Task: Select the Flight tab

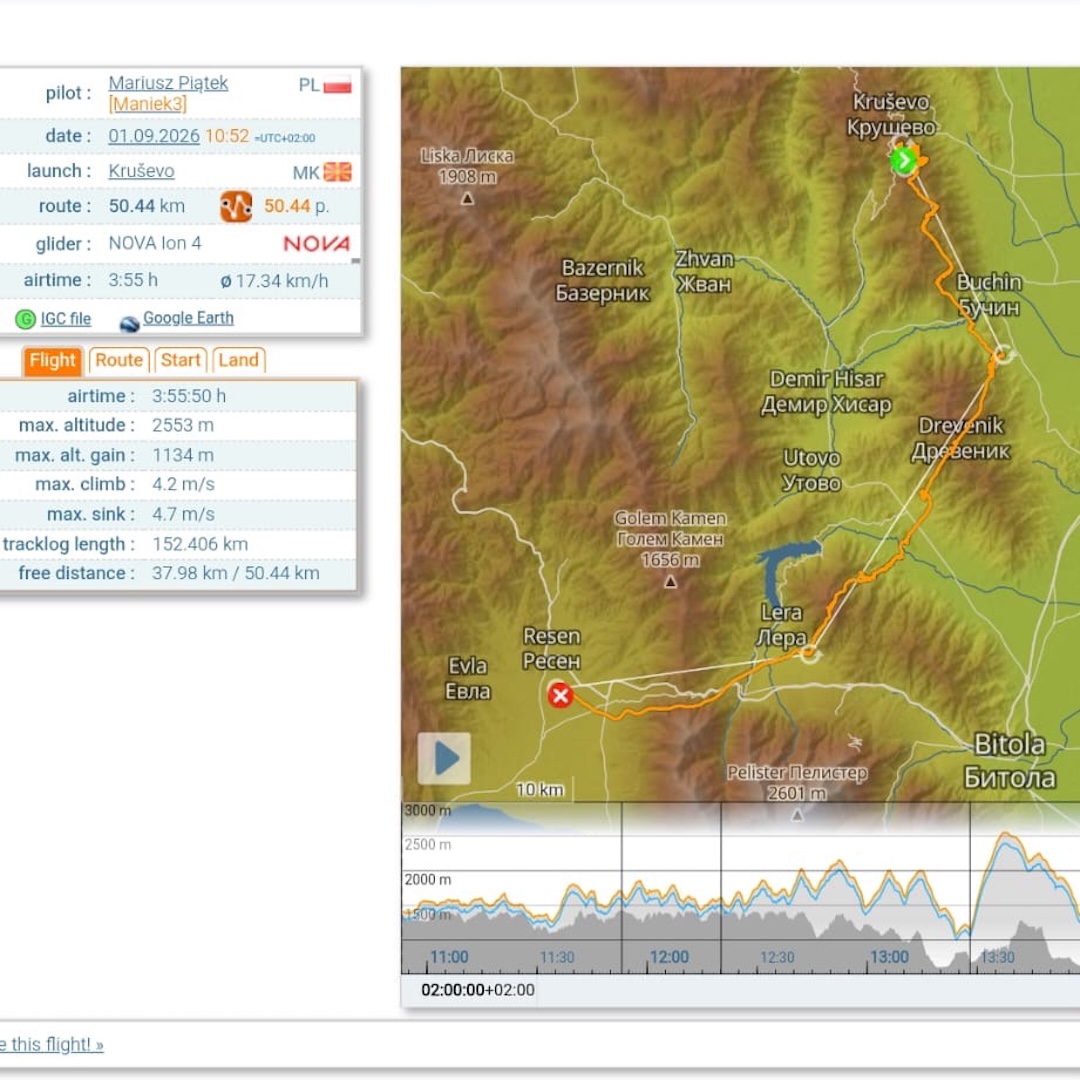Action: tap(52, 361)
